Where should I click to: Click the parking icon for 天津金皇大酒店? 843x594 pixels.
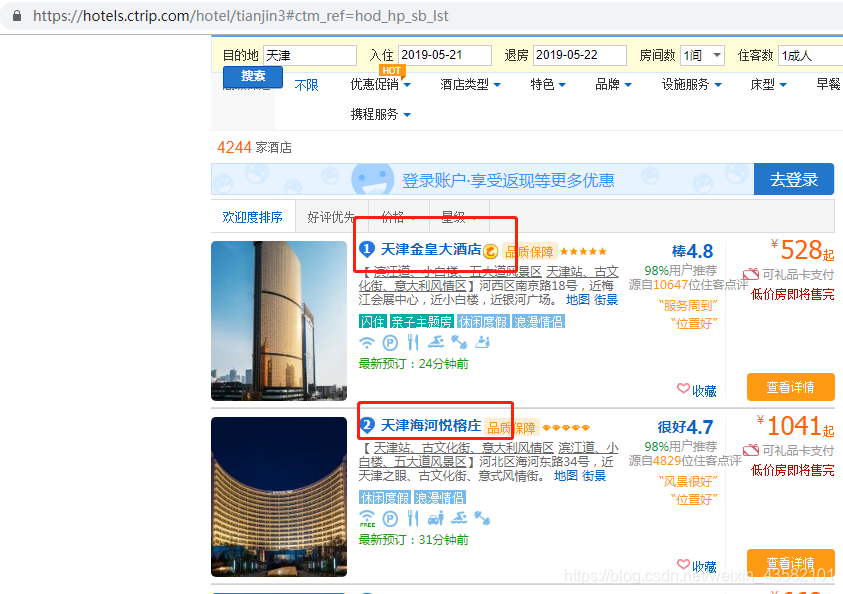[x=390, y=342]
